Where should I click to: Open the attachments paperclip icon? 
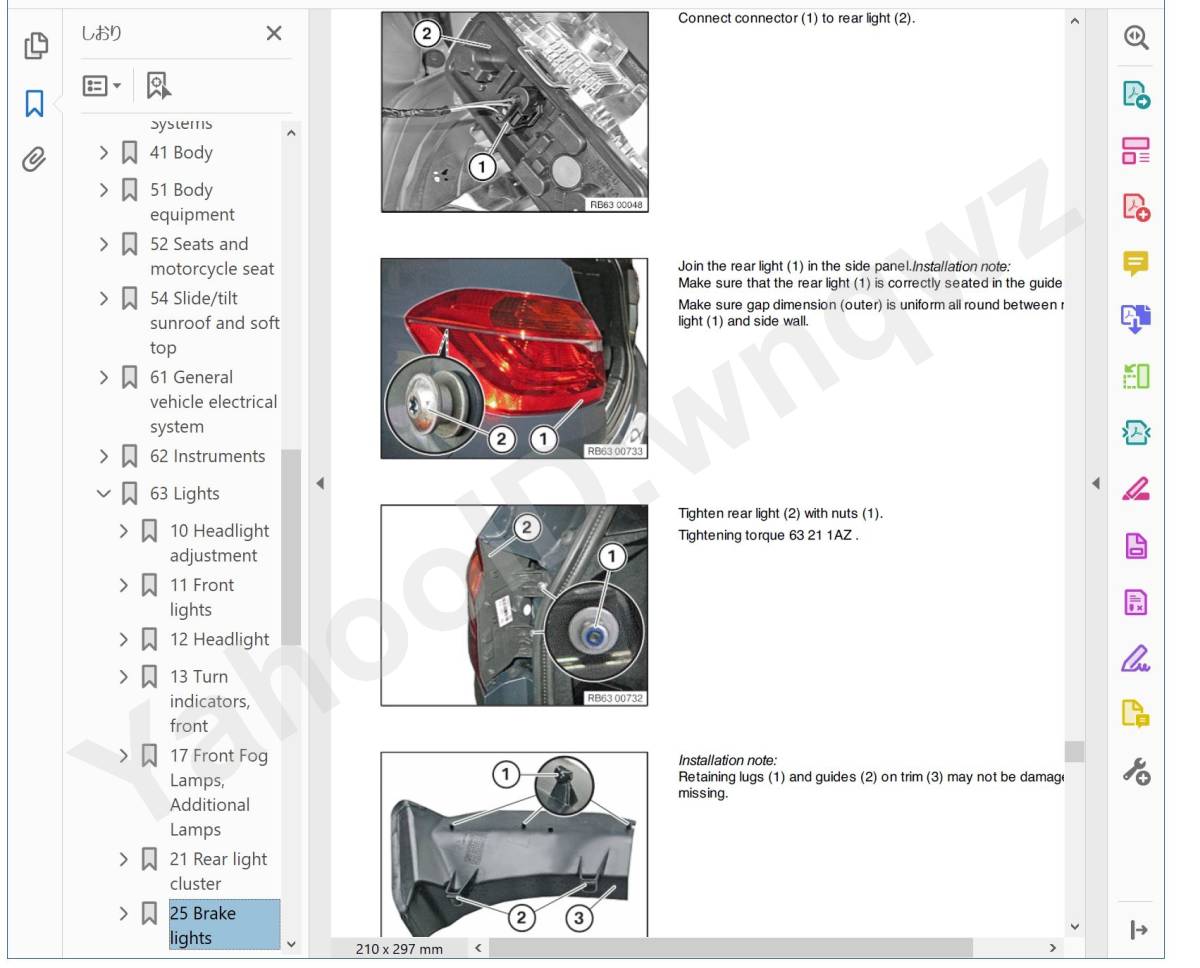tap(35, 158)
